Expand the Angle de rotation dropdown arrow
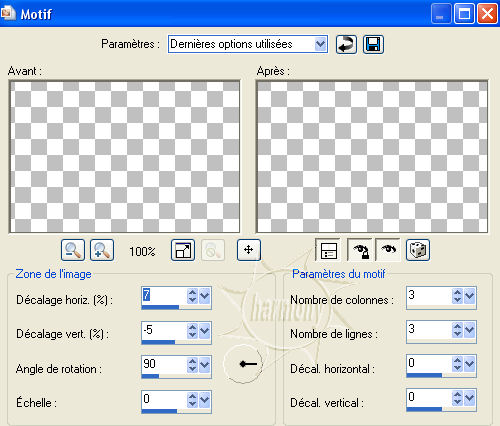The image size is (500, 426). click(204, 365)
